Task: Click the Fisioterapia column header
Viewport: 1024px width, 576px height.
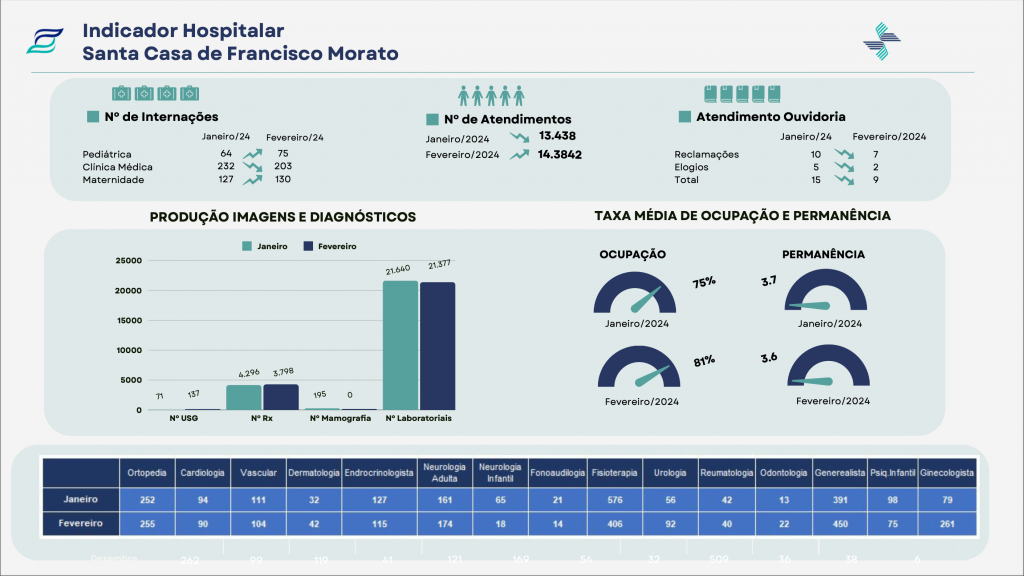Action: (615, 473)
